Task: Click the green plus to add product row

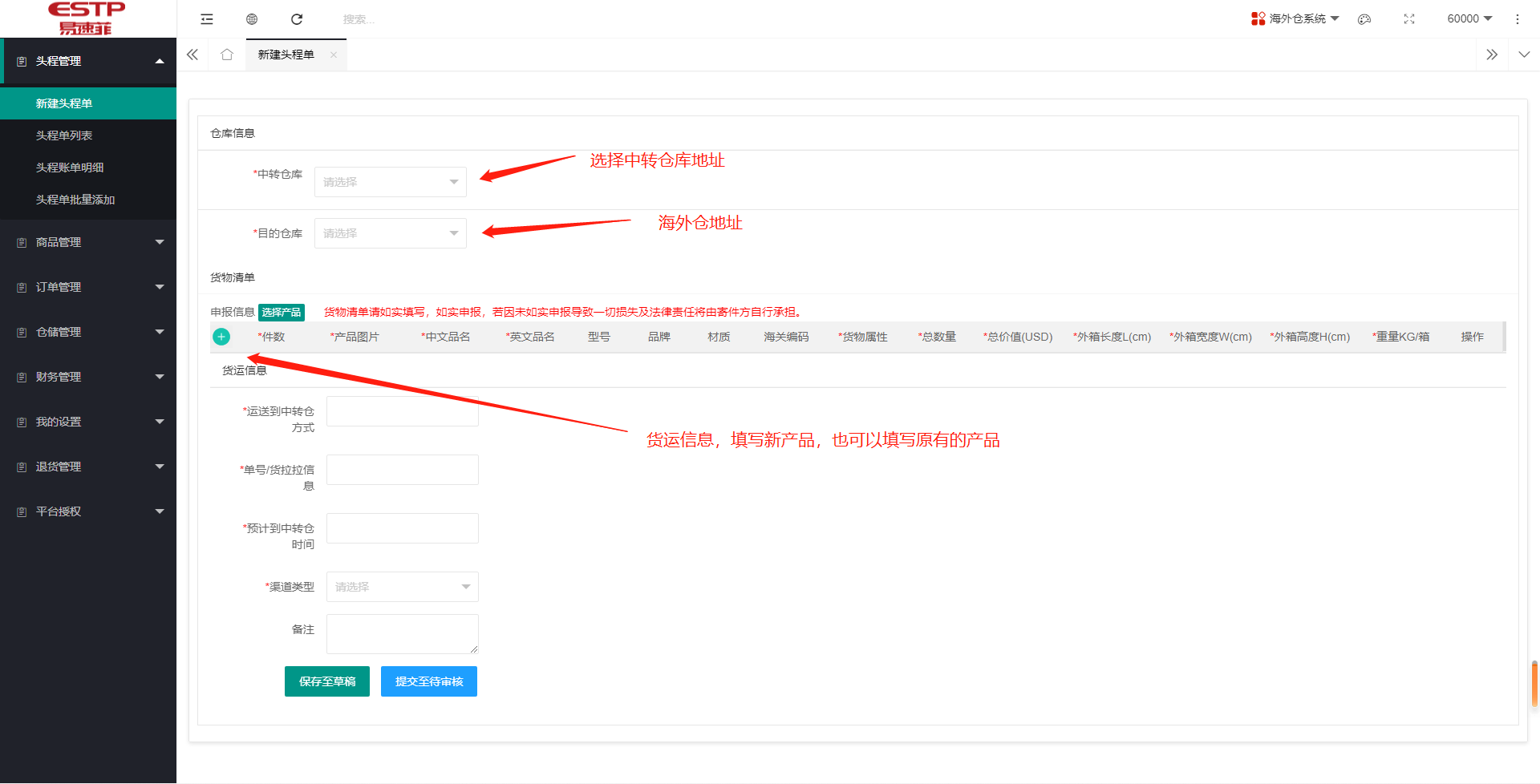Action: [x=221, y=337]
